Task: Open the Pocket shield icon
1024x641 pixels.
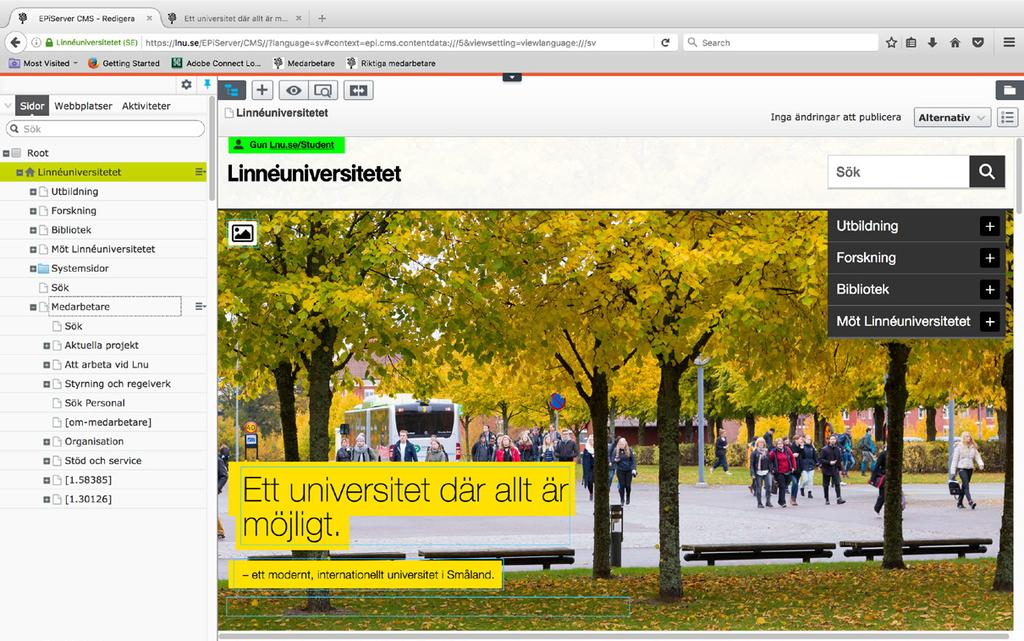Action: coord(978,42)
